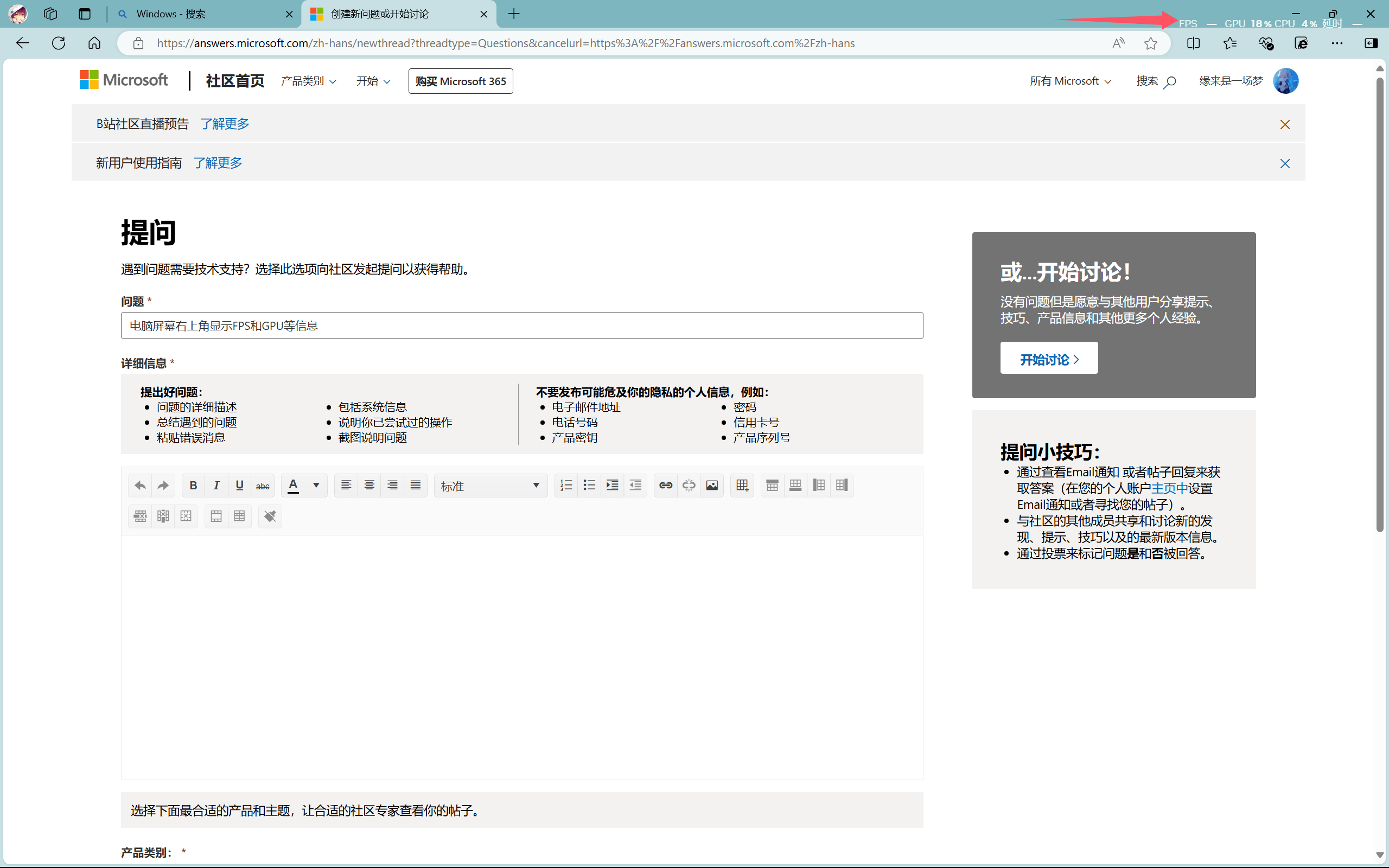Click the insert image icon in the editor
Screen dimensions: 1389x868
click(x=712, y=485)
